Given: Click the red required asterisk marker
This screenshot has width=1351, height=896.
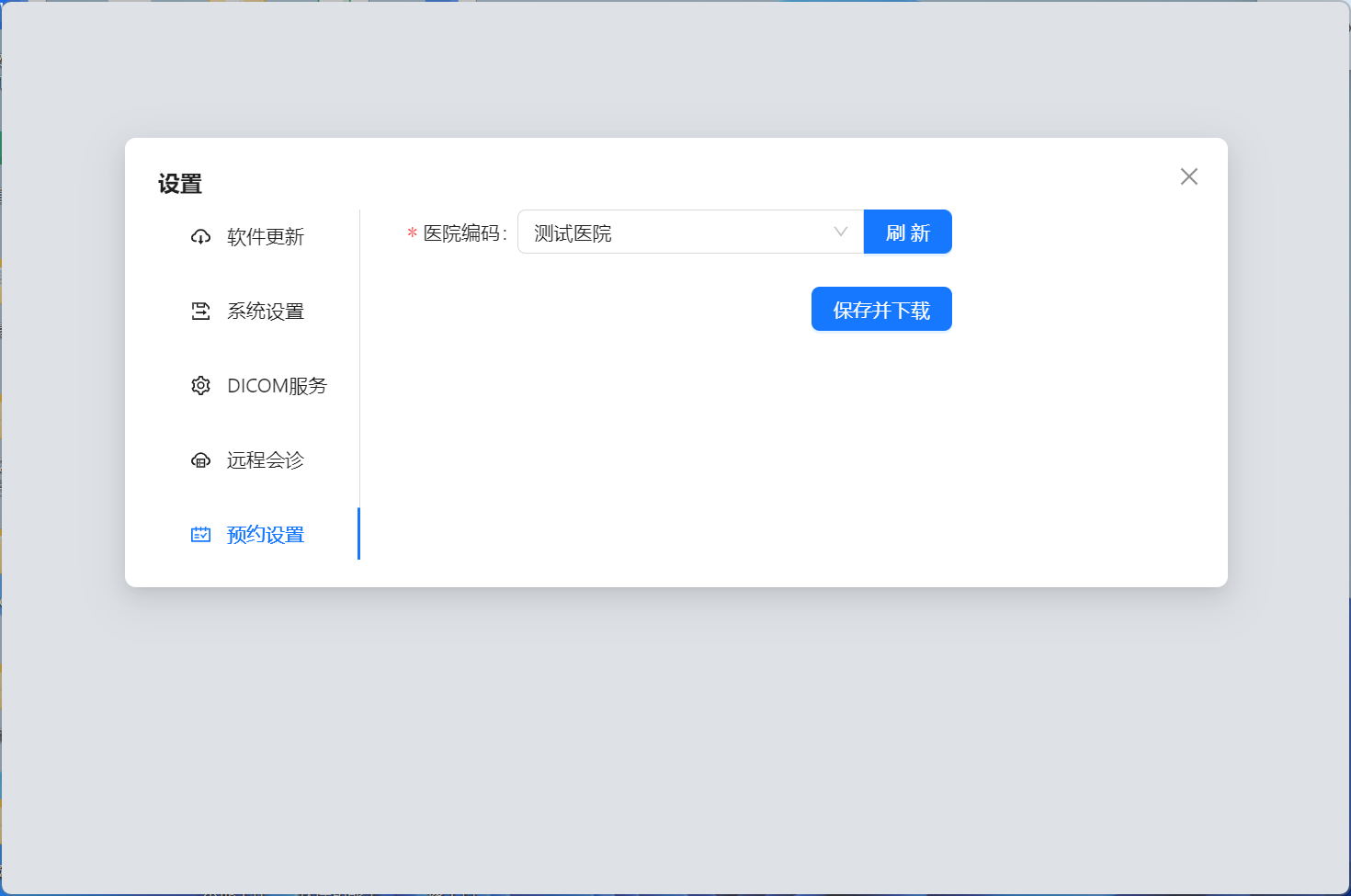Looking at the screenshot, I should pos(413,233).
